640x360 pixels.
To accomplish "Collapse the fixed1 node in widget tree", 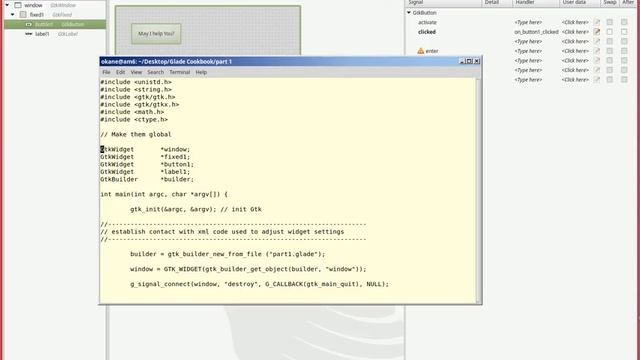I will click(x=13, y=15).
